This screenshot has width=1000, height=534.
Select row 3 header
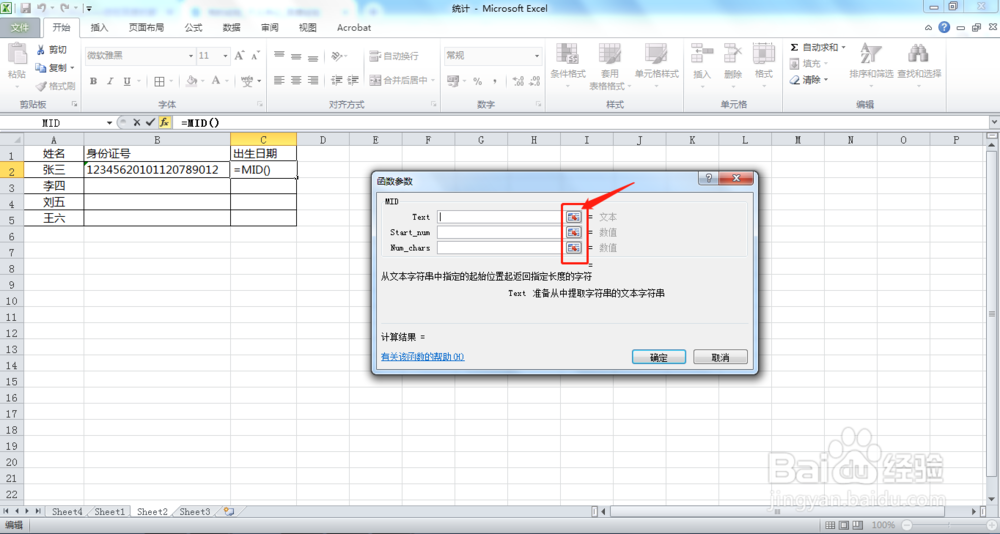click(11, 186)
